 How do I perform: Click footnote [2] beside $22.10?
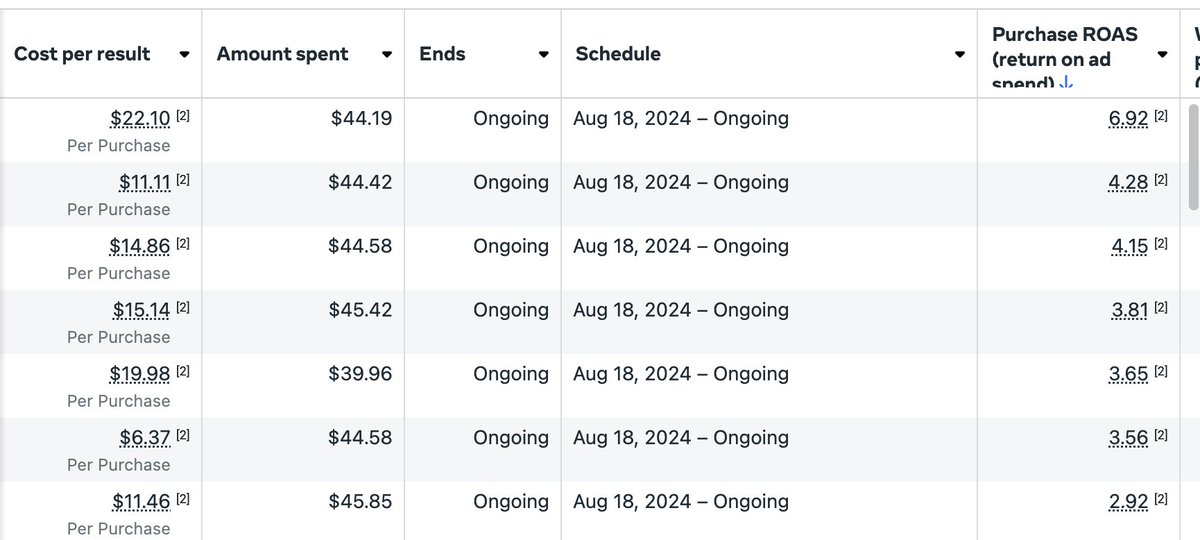click(x=183, y=117)
